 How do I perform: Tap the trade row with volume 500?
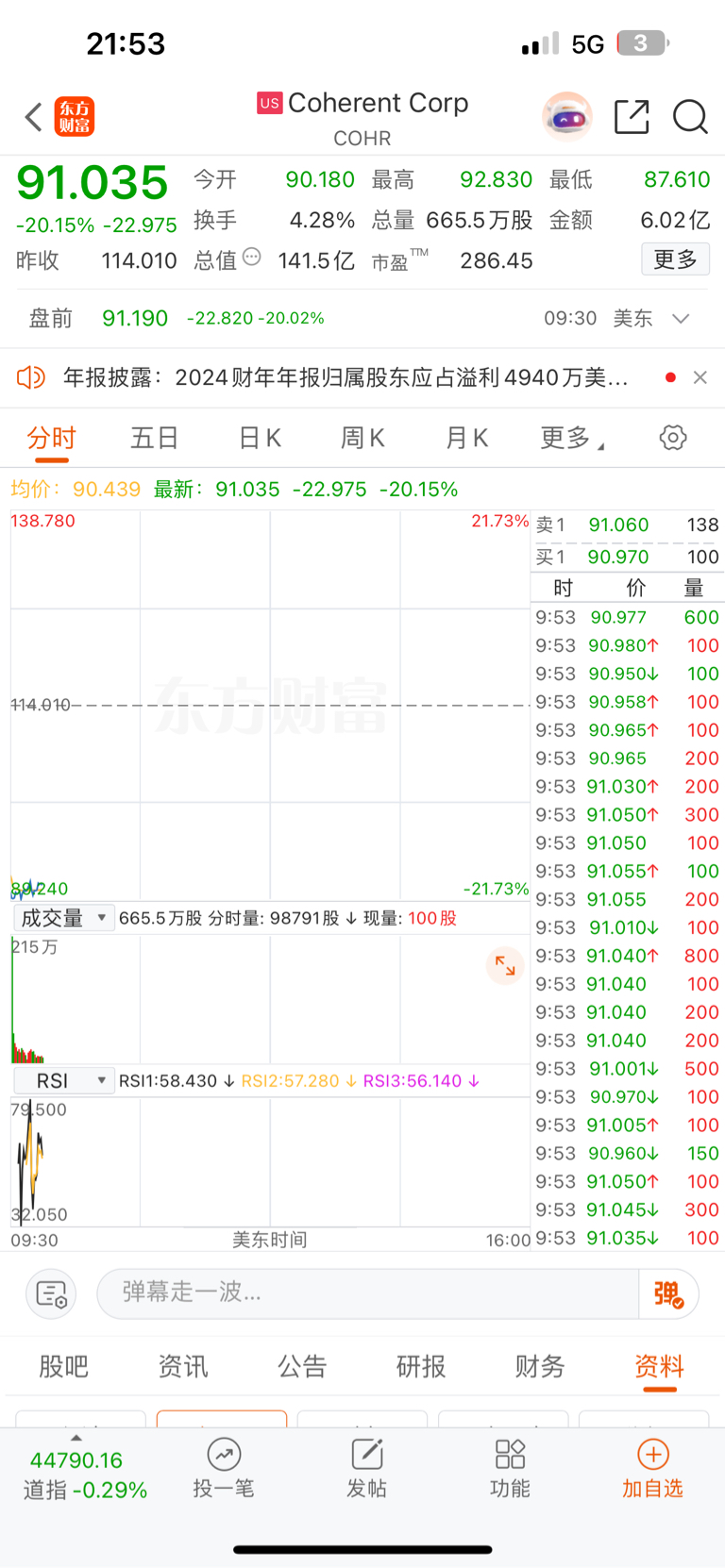coord(628,1069)
